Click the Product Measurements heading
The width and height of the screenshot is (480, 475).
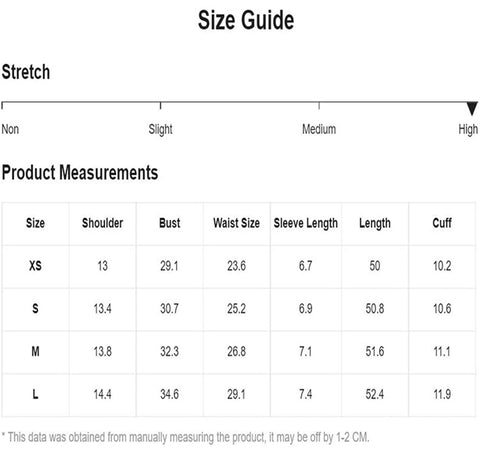coord(80,173)
